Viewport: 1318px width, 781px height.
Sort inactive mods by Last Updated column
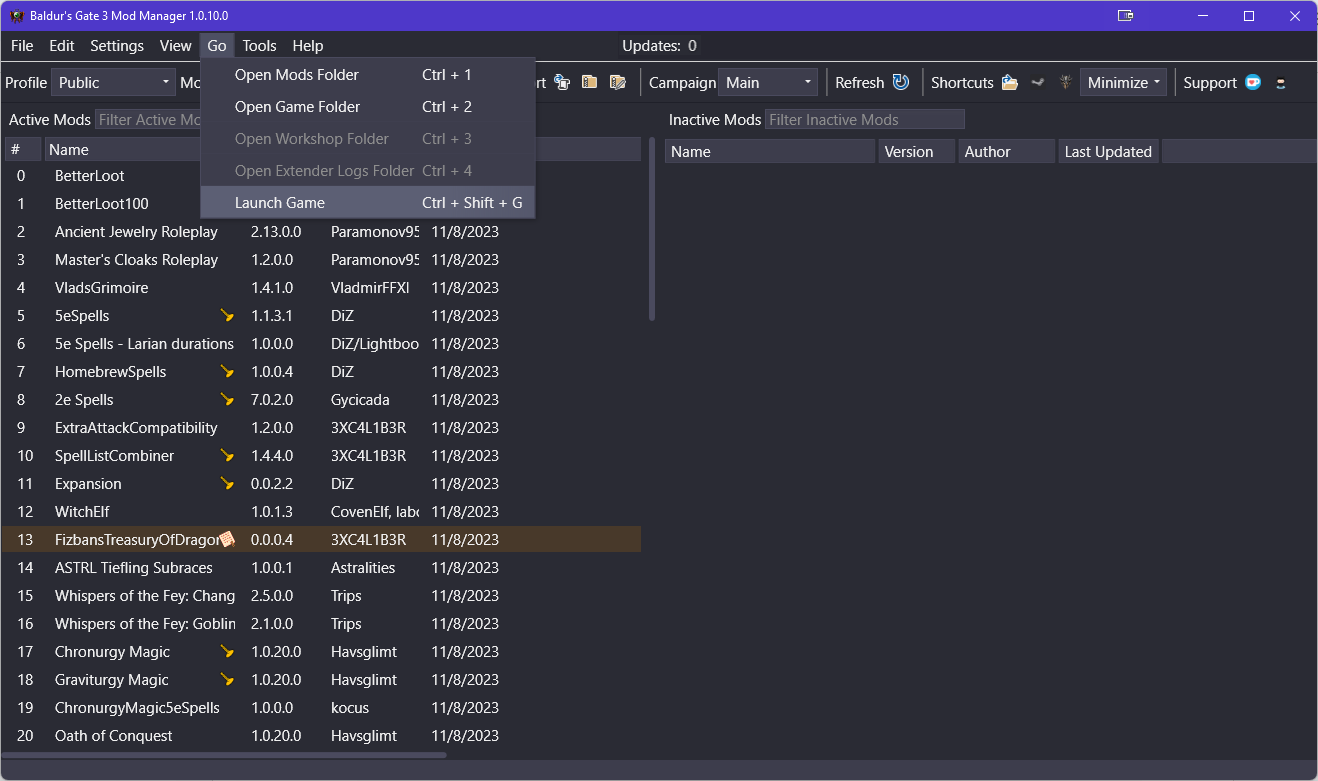tap(1109, 152)
